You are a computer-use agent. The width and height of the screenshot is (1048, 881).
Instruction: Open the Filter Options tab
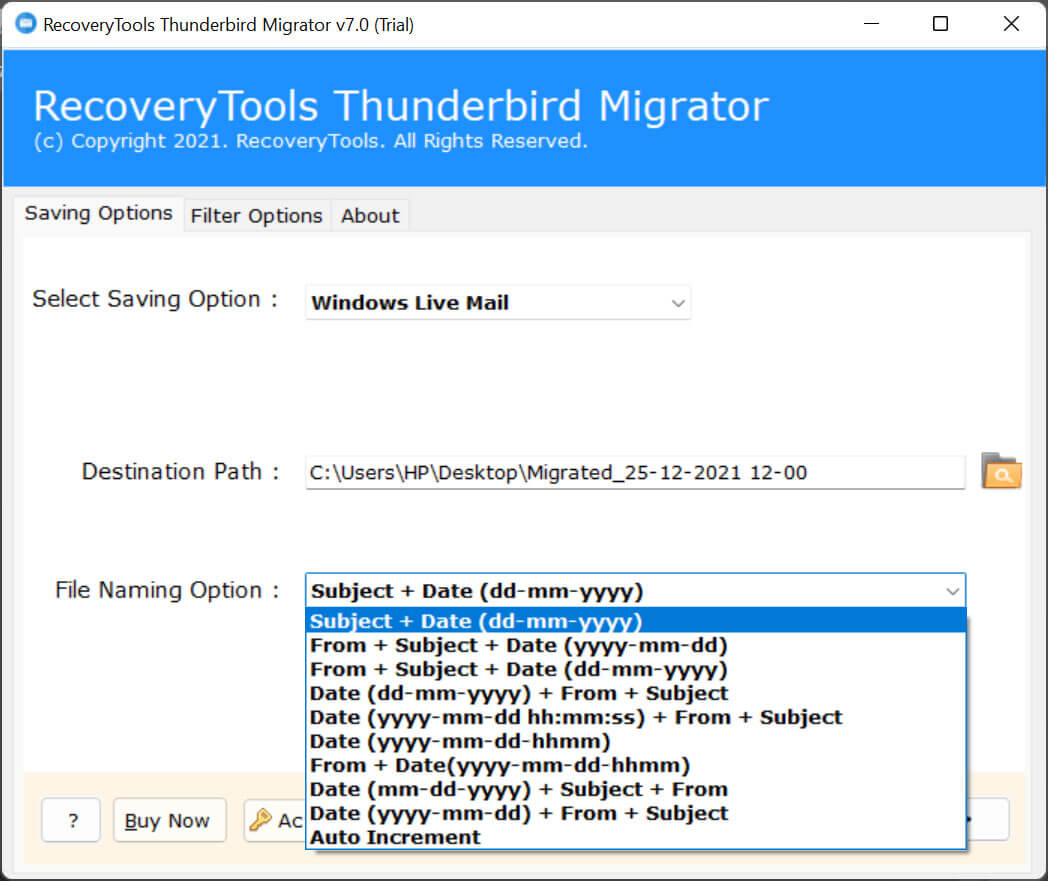coord(257,216)
